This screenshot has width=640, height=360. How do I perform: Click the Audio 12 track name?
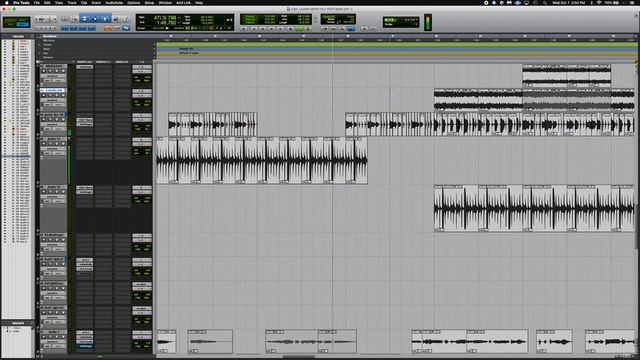point(54,187)
